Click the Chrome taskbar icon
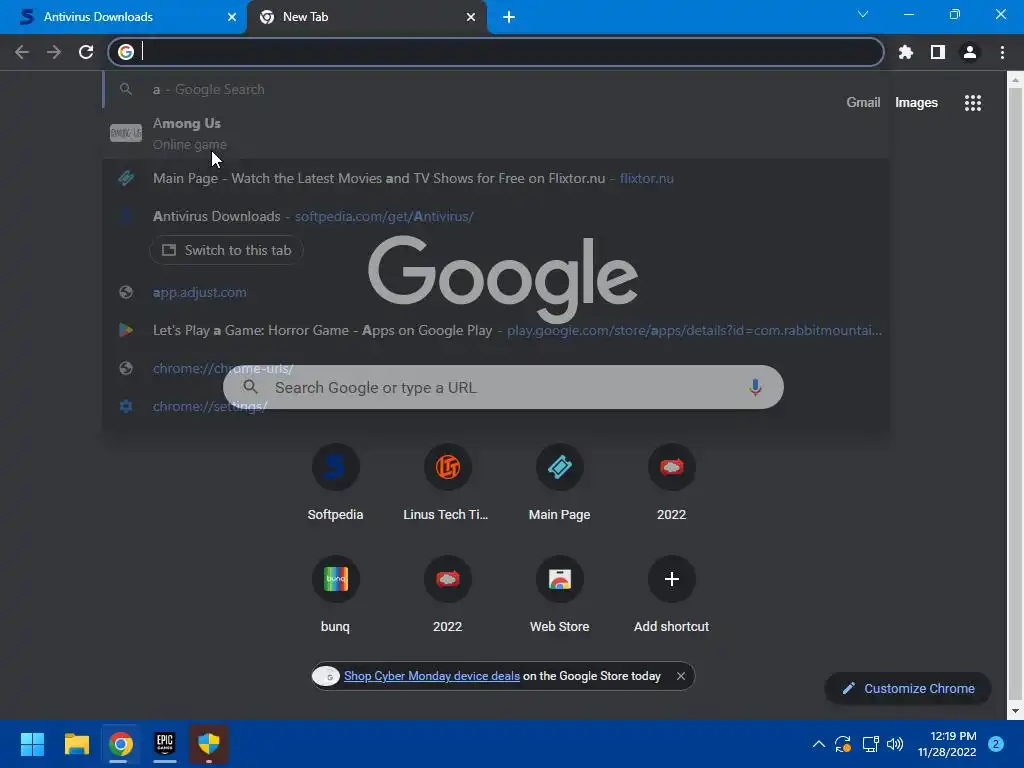This screenshot has height=768, width=1024. (121, 744)
